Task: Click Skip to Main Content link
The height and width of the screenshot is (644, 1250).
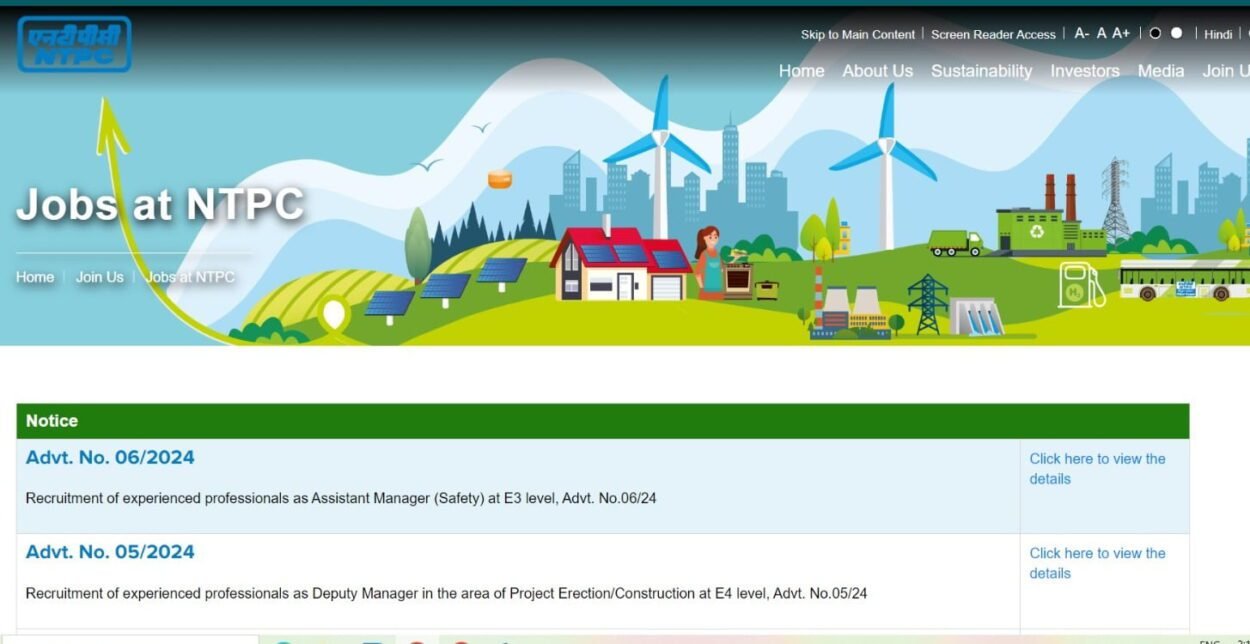Action: [x=857, y=34]
